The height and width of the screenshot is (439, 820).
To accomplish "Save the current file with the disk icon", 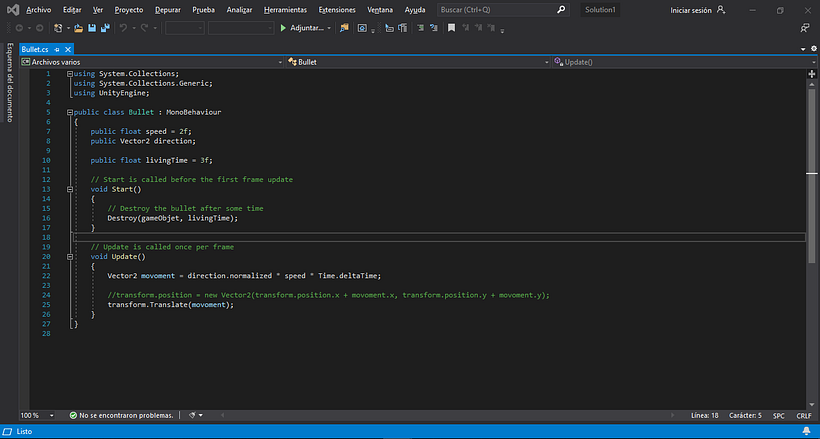I will [x=92, y=28].
